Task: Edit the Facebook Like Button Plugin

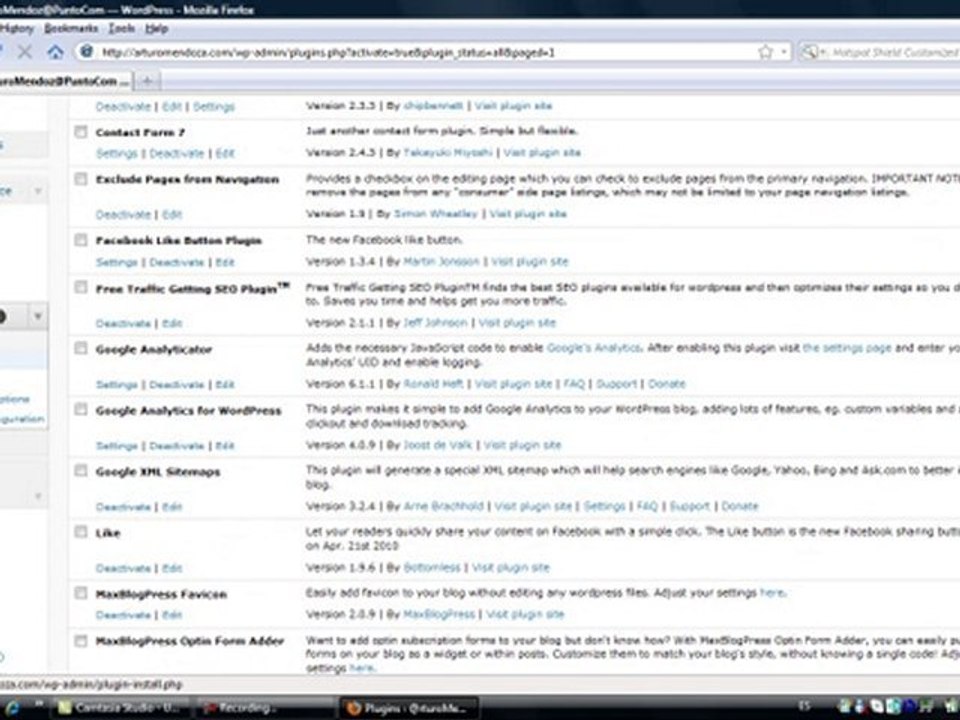Action: point(225,262)
